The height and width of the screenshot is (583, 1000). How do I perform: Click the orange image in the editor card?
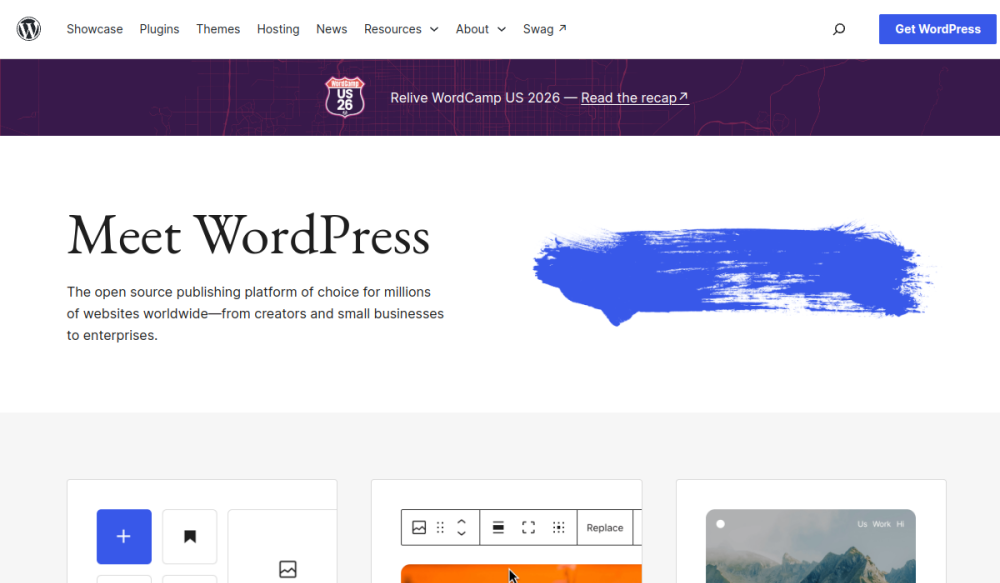point(521,573)
